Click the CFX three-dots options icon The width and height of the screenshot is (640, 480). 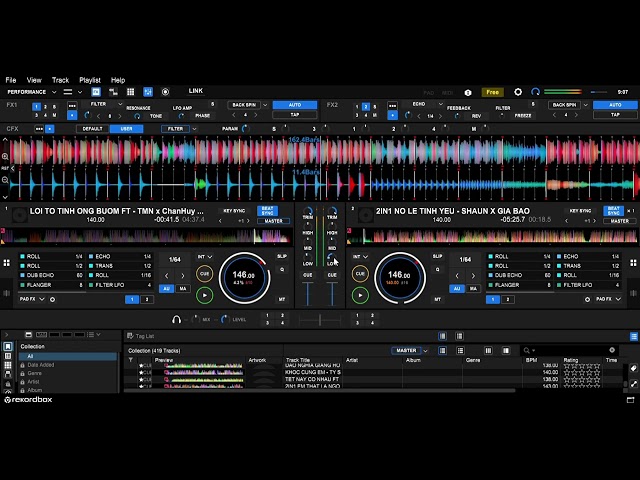click(39, 129)
